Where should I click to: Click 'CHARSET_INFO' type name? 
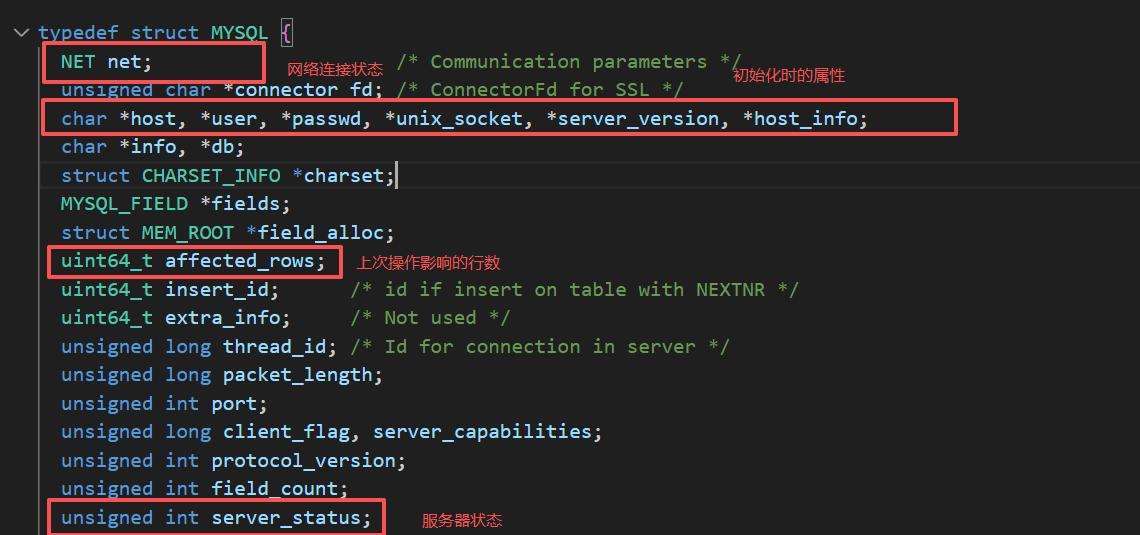click(211, 175)
